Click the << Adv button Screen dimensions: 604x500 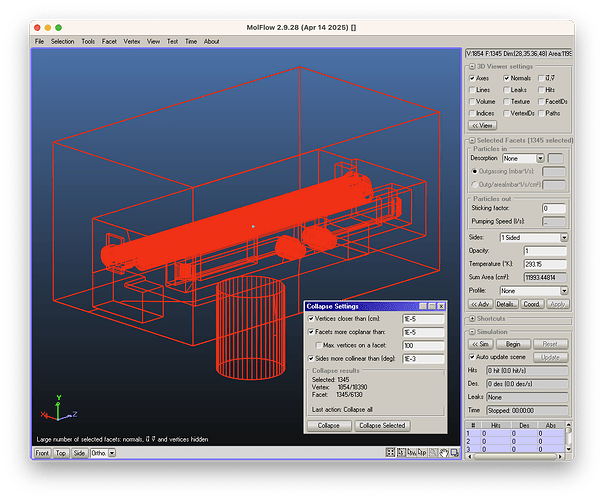480,304
